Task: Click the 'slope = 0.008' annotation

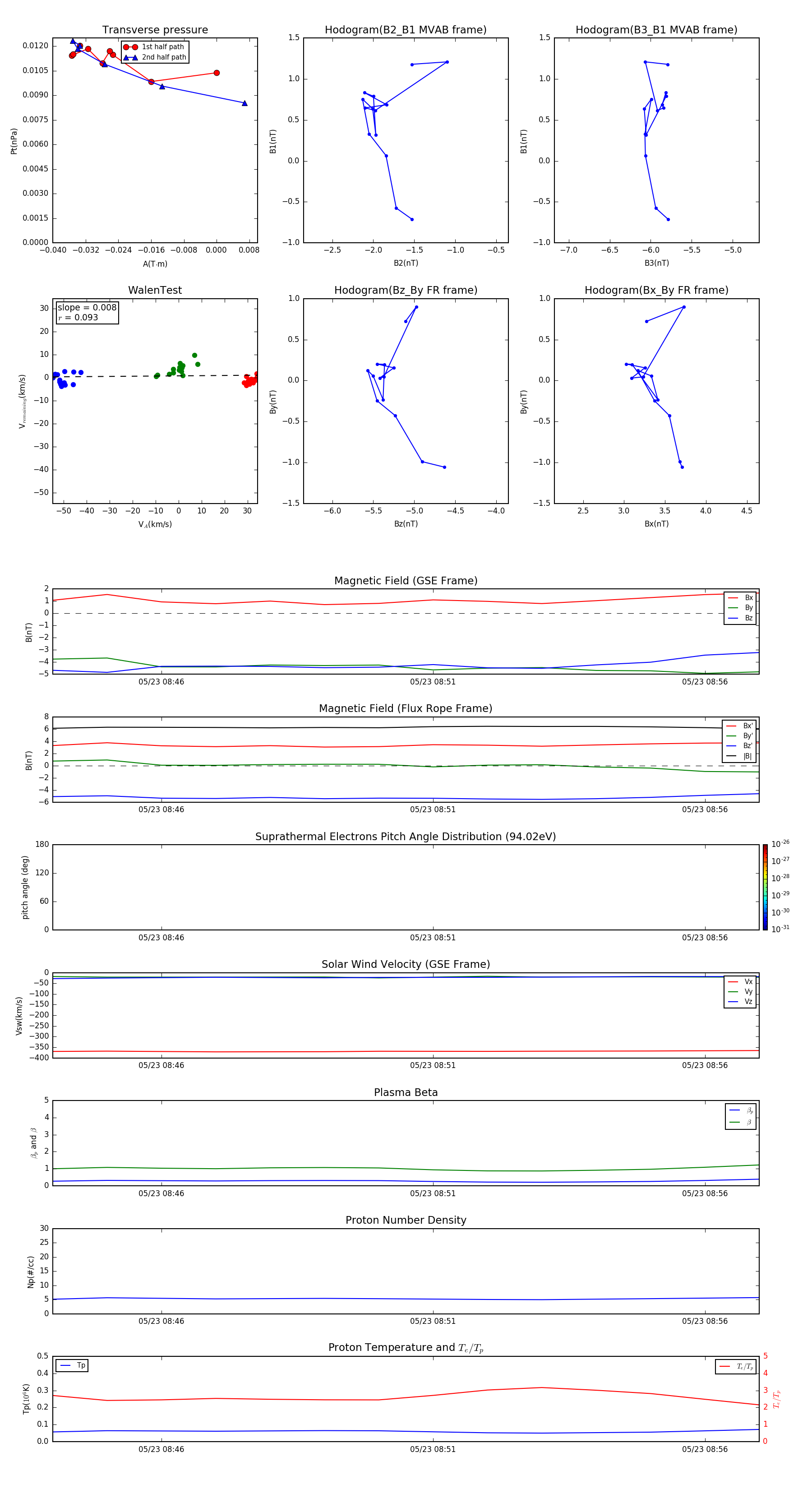Action: (87, 308)
